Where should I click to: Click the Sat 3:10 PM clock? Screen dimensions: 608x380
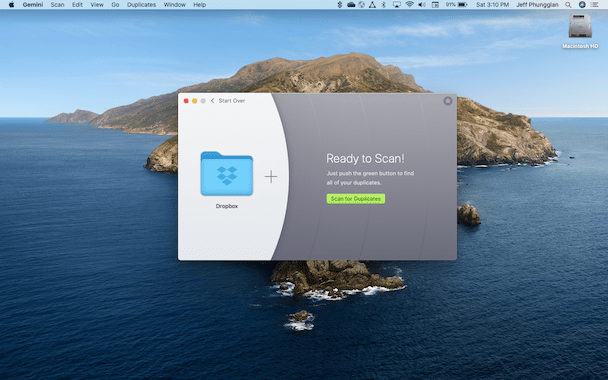[x=492, y=5]
